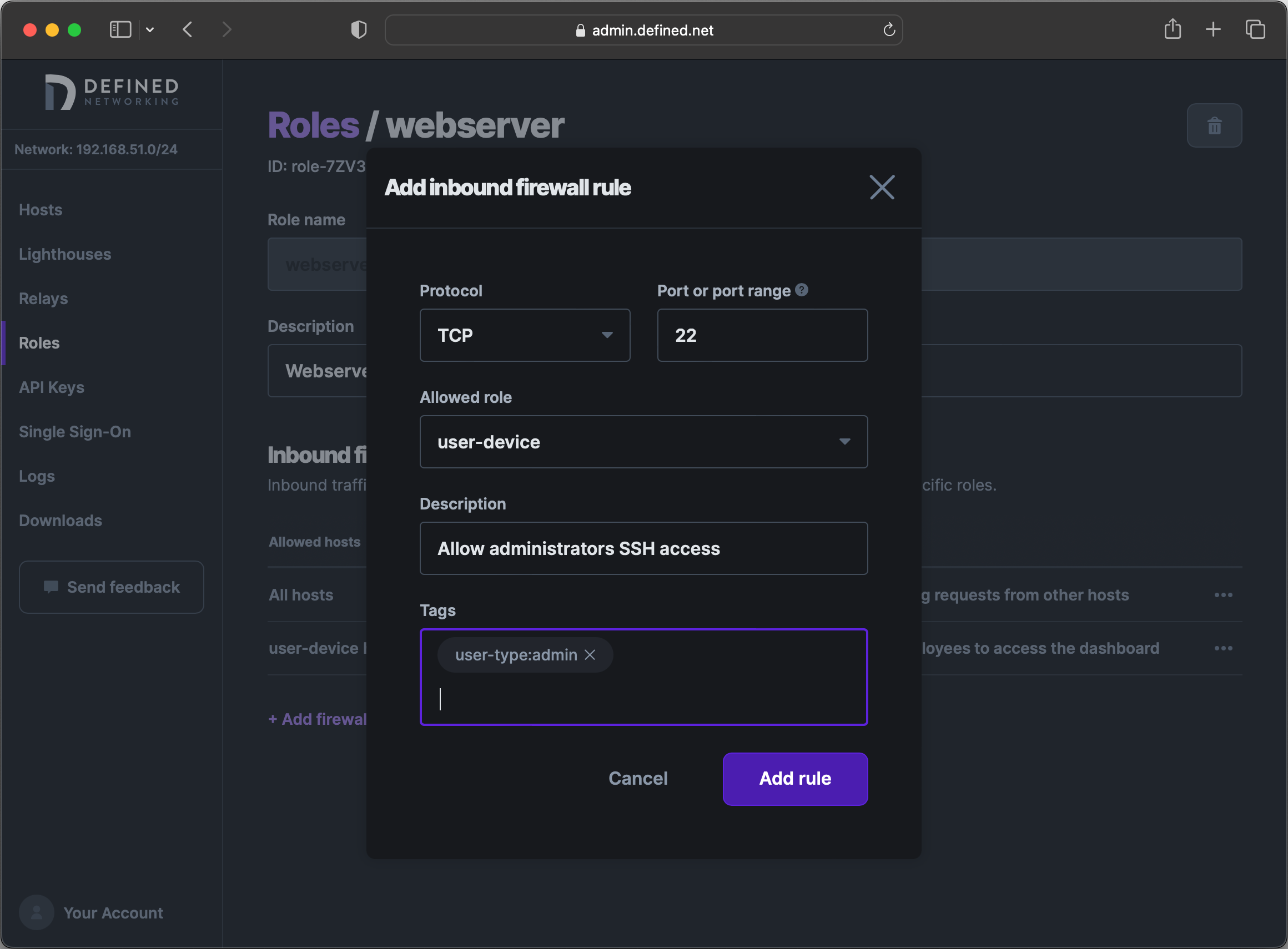Open the chevron next to the sidebar button

[x=150, y=29]
